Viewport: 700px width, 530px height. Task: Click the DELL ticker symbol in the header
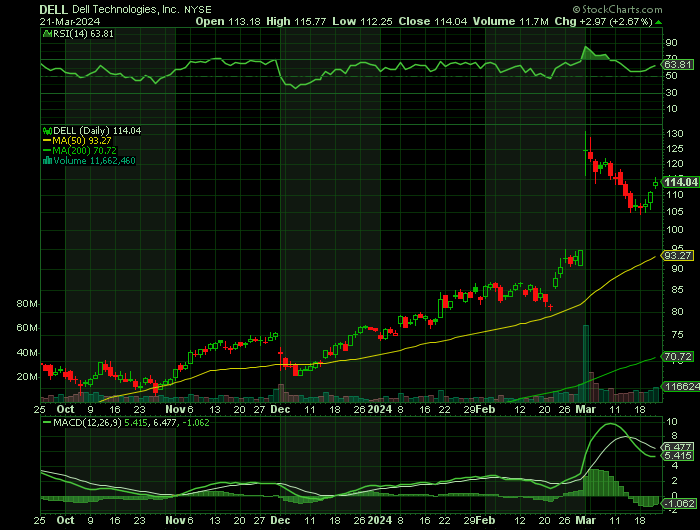(54, 9)
